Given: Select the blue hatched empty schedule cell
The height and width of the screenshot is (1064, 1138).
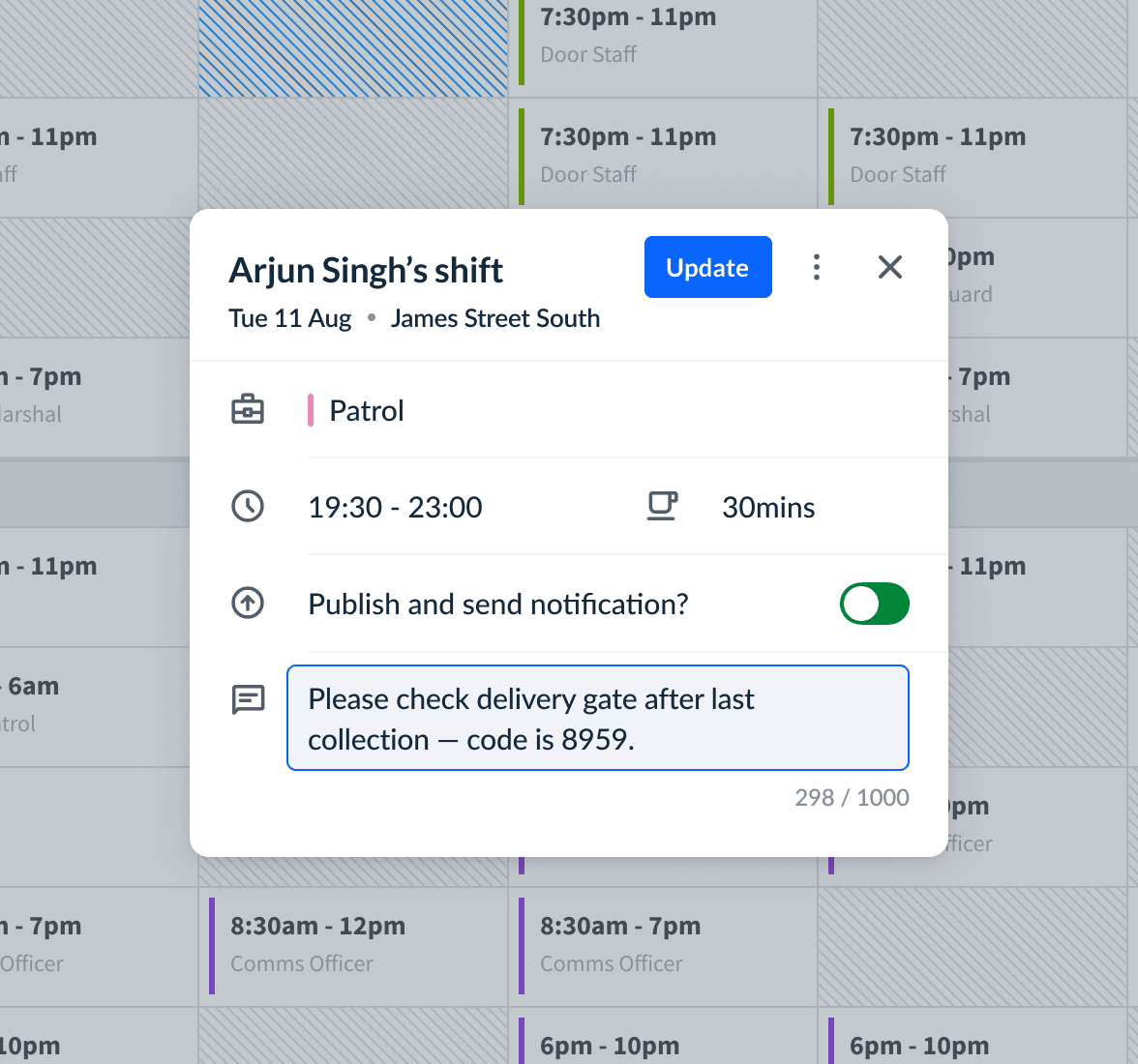Looking at the screenshot, I should coord(353,48).
